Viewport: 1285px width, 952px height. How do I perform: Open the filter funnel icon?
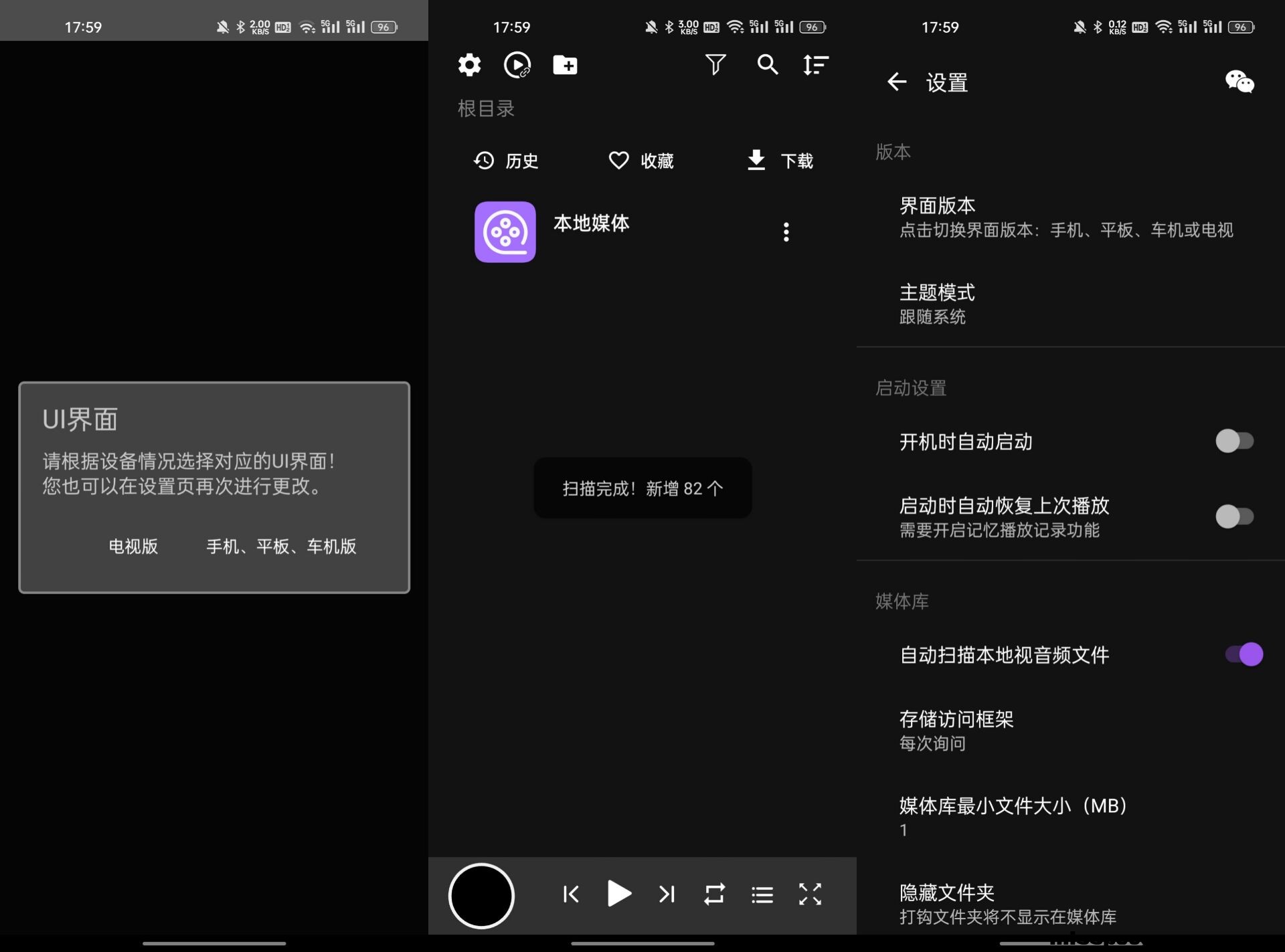coord(715,64)
